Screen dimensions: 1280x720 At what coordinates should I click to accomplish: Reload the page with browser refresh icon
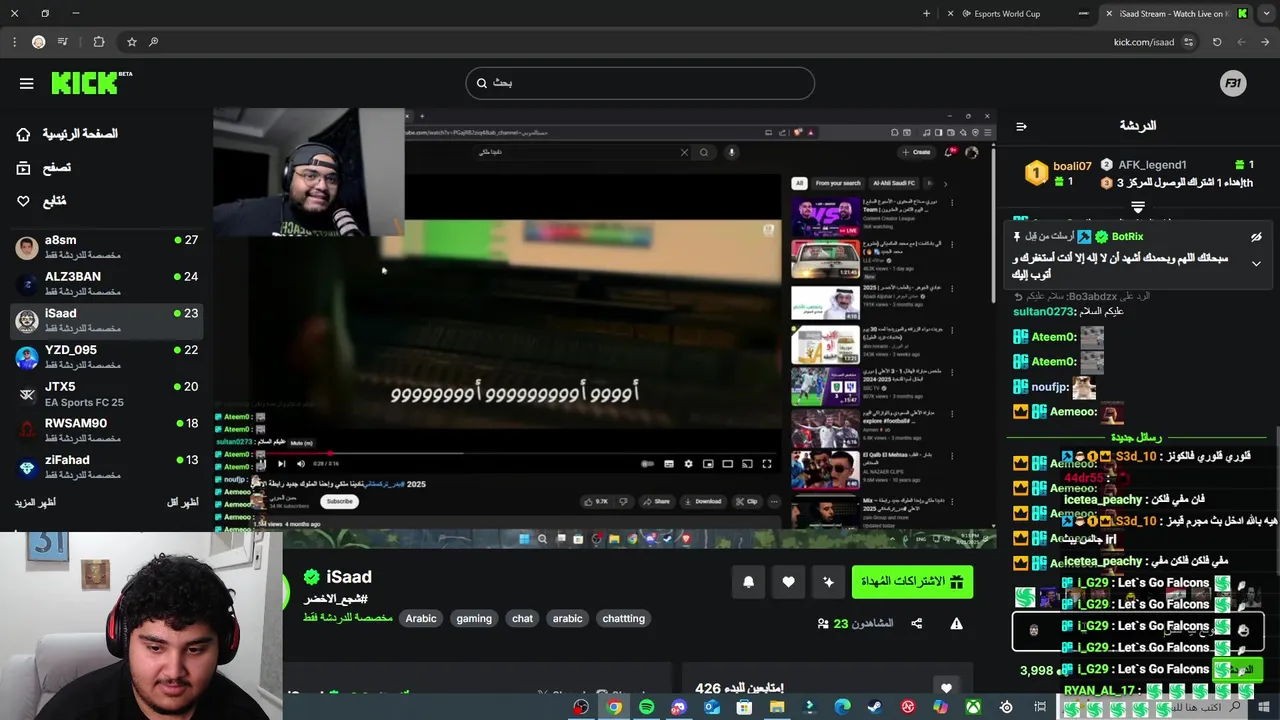1217,42
